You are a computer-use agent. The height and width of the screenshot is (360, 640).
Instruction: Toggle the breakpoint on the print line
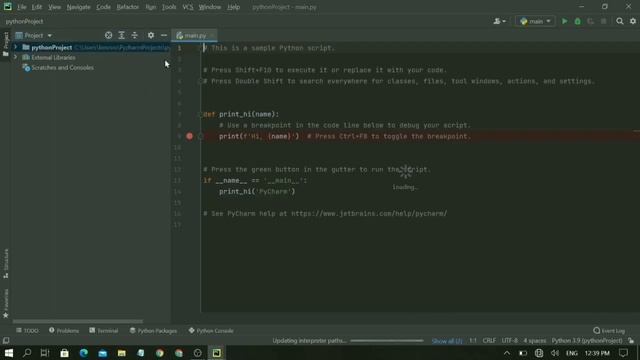(189, 136)
